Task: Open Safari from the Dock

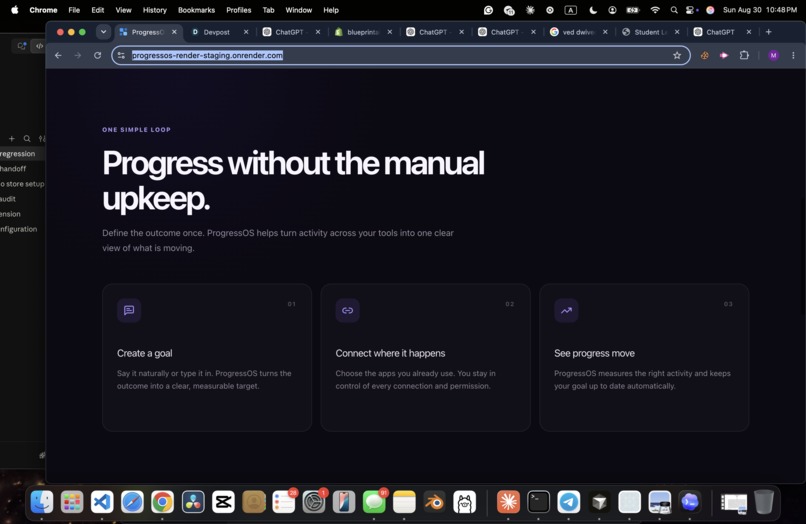Action: 132,501
